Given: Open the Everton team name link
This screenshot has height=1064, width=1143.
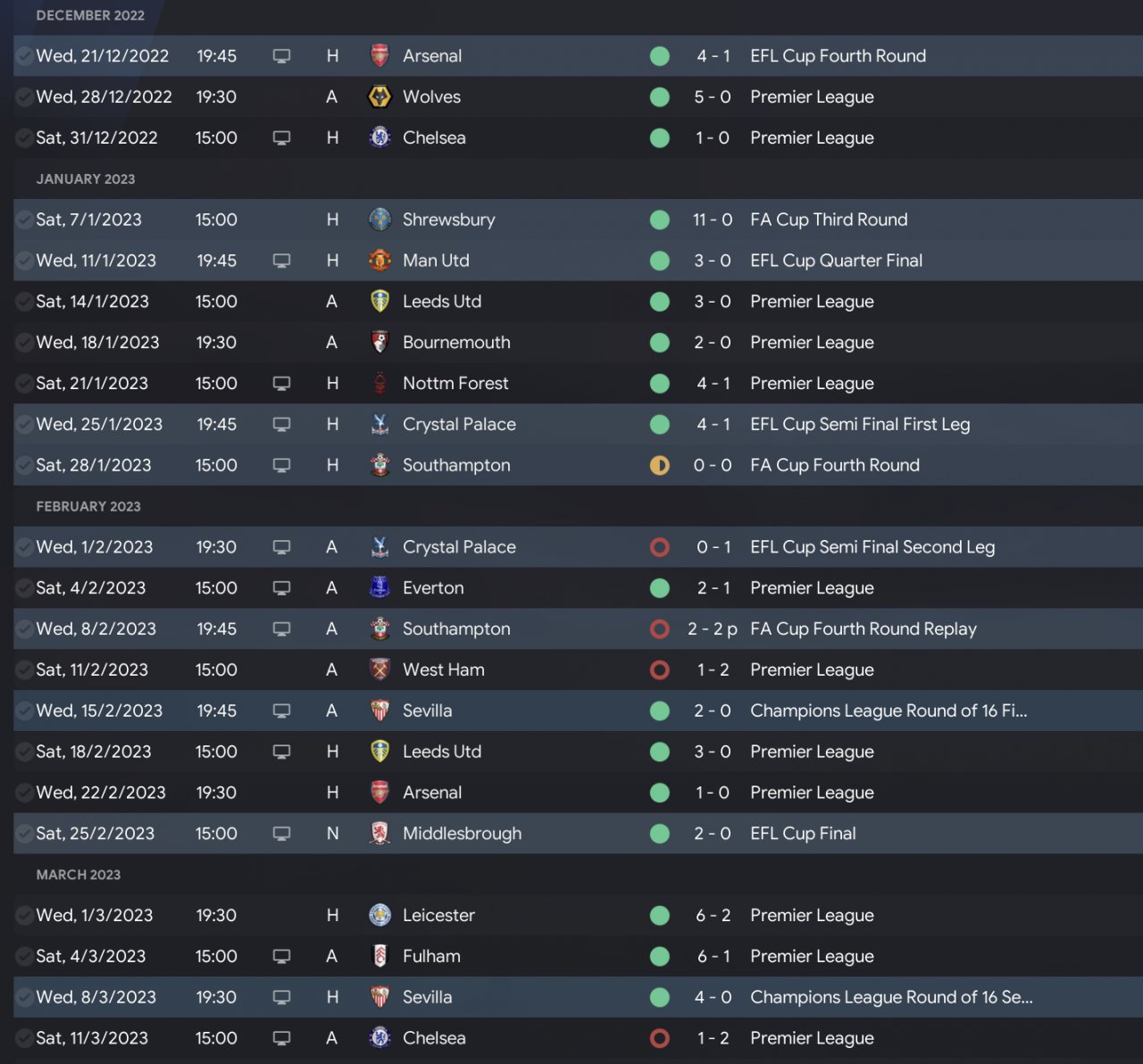Looking at the screenshot, I should [433, 588].
